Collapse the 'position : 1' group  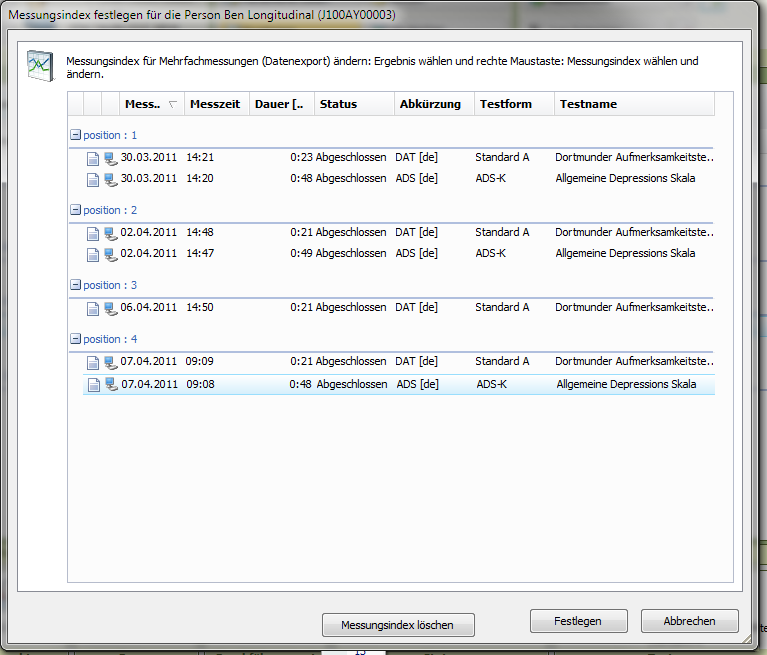click(x=74, y=135)
